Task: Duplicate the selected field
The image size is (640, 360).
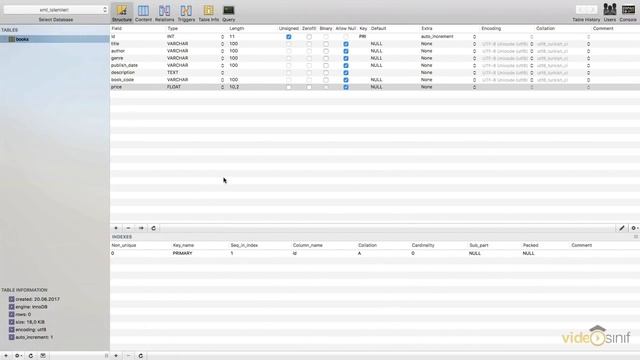Action: (141, 228)
